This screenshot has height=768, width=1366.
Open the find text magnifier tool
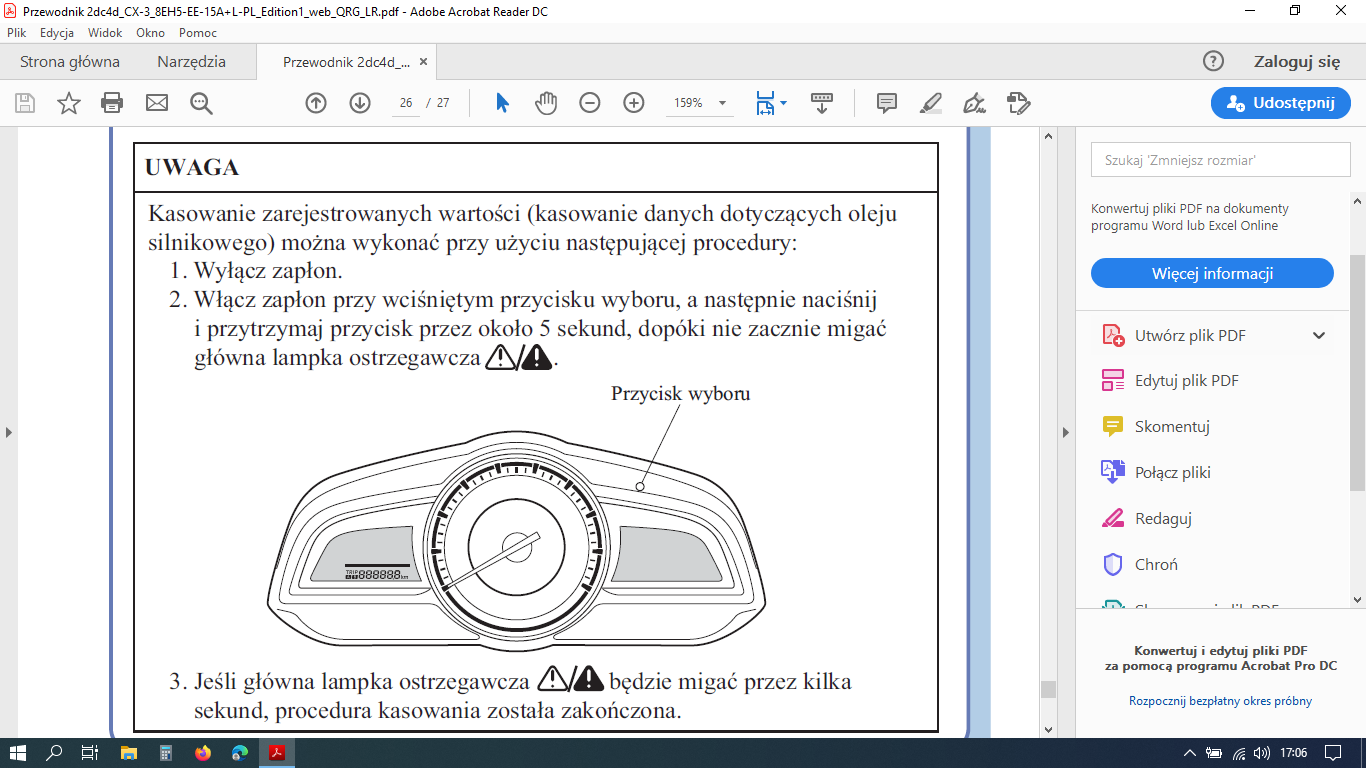click(201, 103)
